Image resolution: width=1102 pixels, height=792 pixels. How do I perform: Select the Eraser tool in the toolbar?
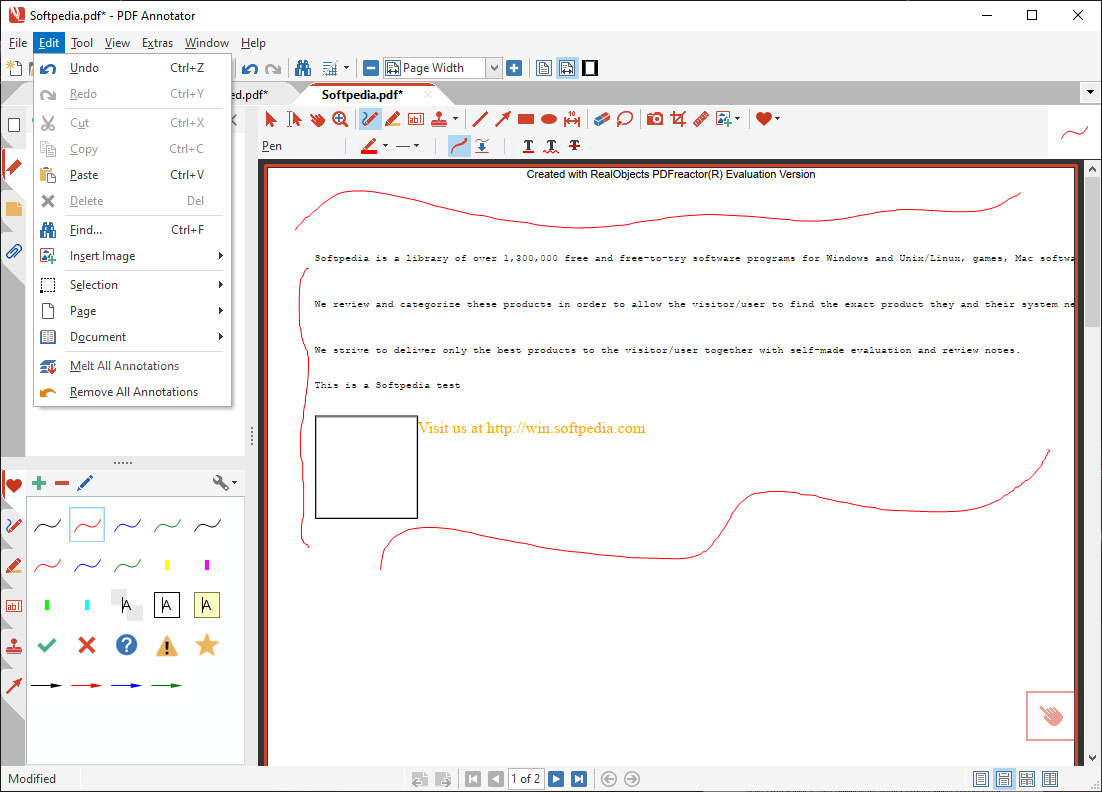click(601, 119)
